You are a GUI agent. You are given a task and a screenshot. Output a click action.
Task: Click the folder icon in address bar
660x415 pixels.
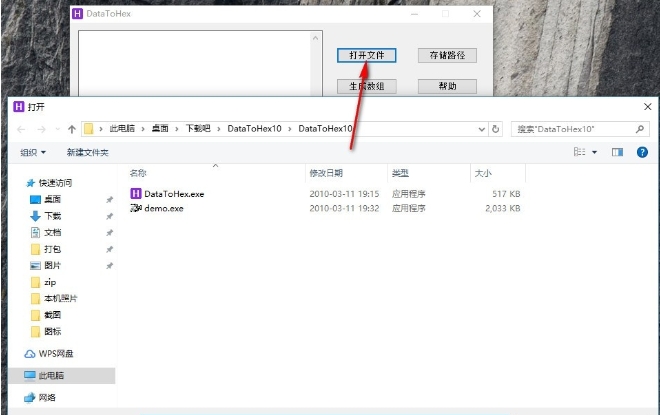coord(88,129)
